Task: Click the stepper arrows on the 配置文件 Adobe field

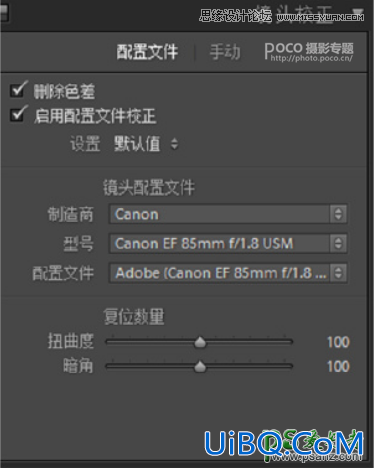Action: [338, 273]
